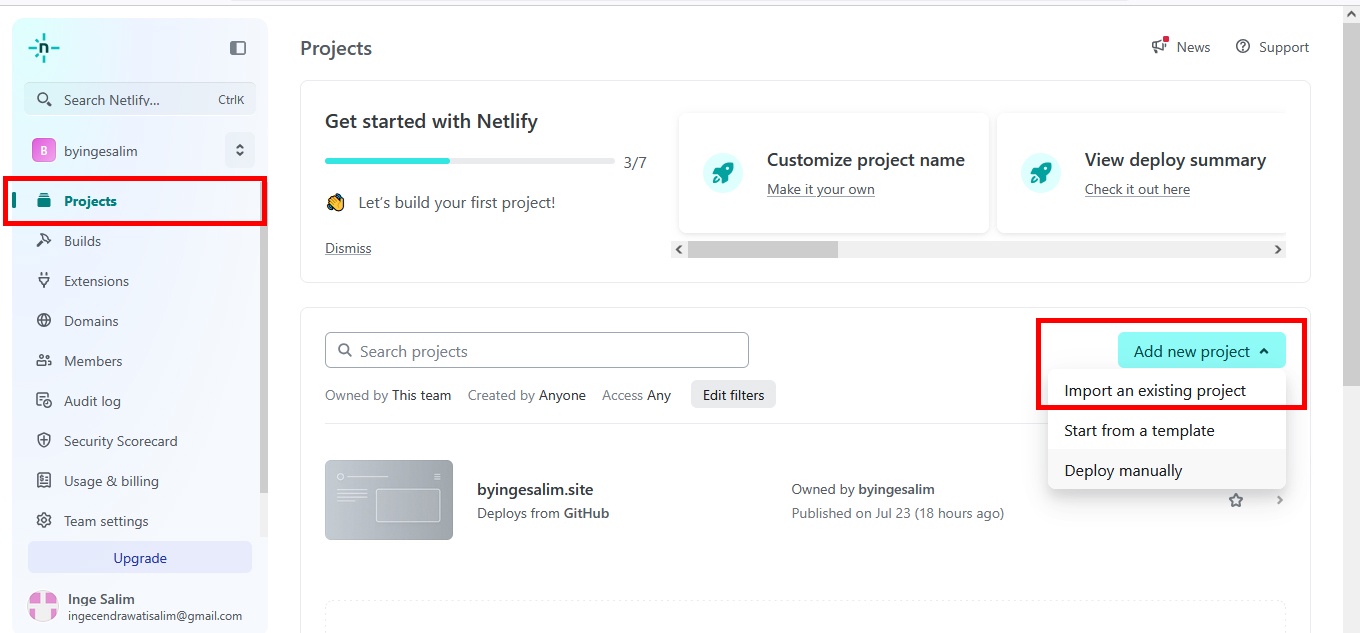Screen dimensions: 1360x633
Task: Open the Support help menu
Action: click(1272, 46)
